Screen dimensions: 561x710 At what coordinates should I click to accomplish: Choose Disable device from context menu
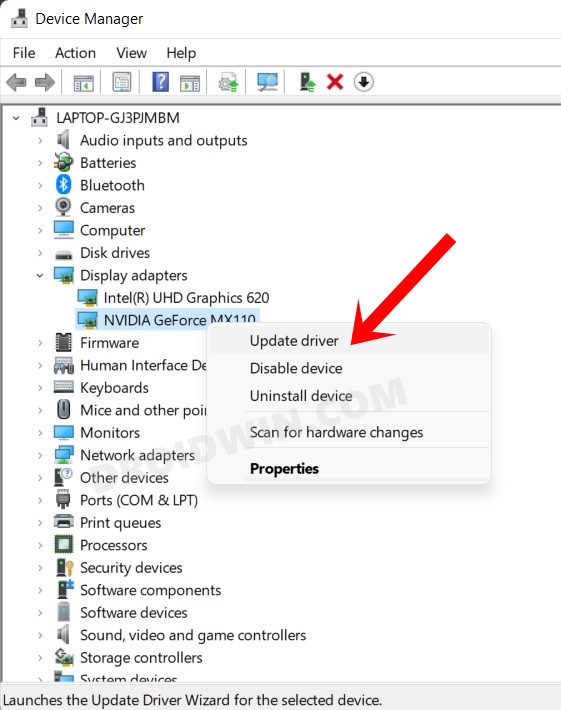coord(349,368)
